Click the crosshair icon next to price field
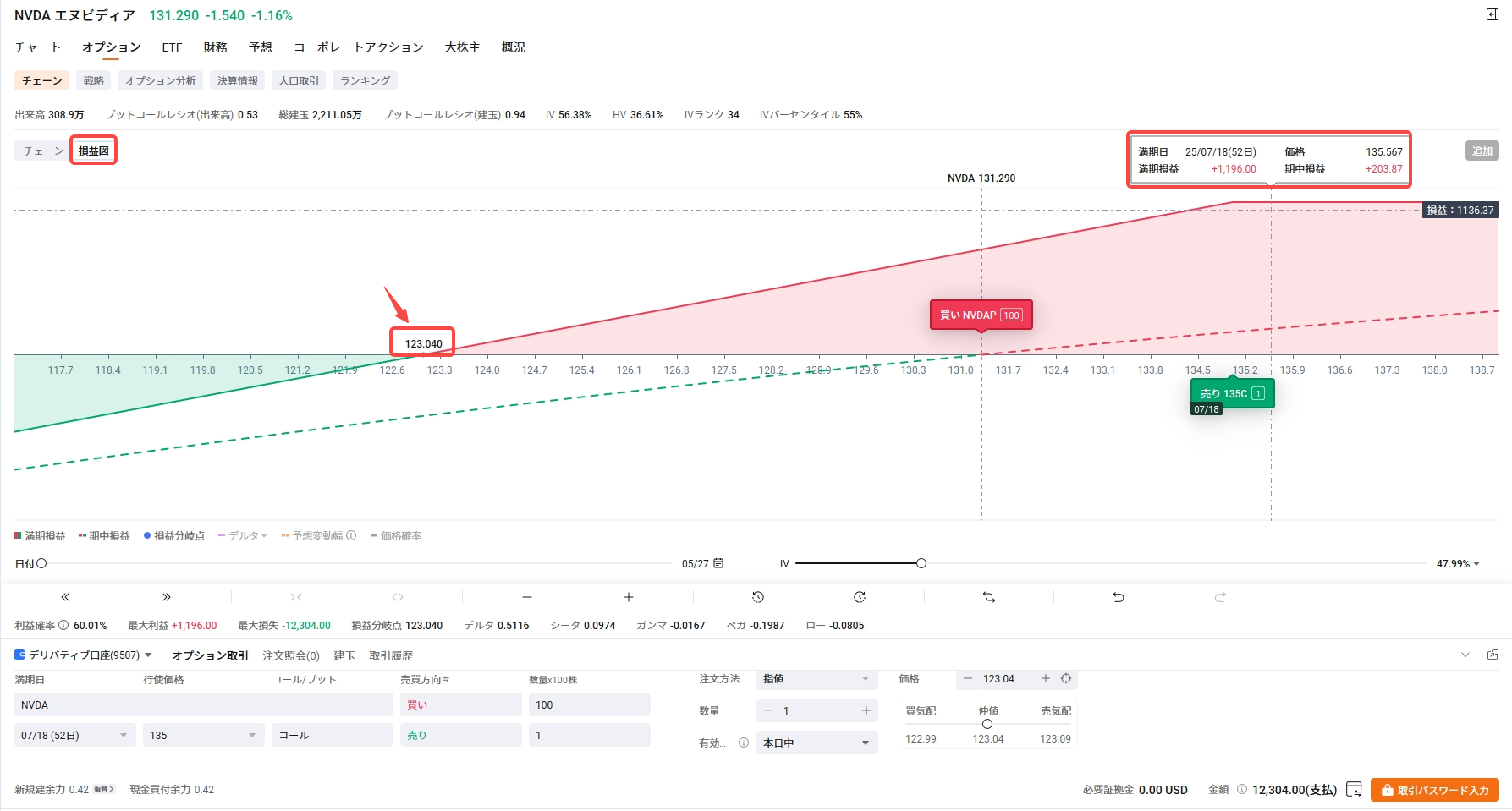Image resolution: width=1512 pixels, height=811 pixels. [1066, 678]
